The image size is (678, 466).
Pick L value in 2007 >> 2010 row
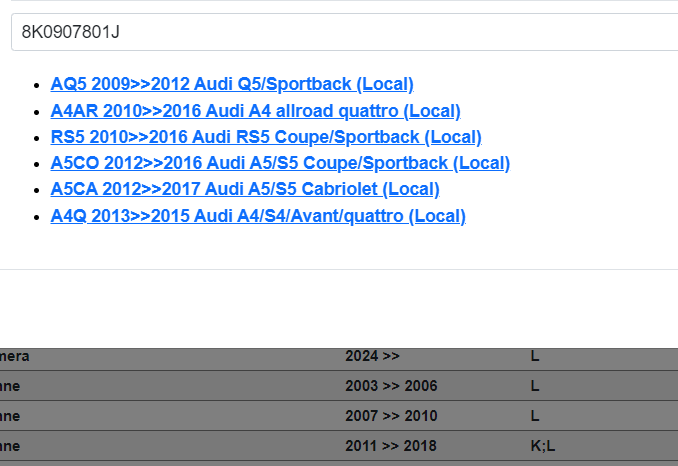tap(535, 415)
